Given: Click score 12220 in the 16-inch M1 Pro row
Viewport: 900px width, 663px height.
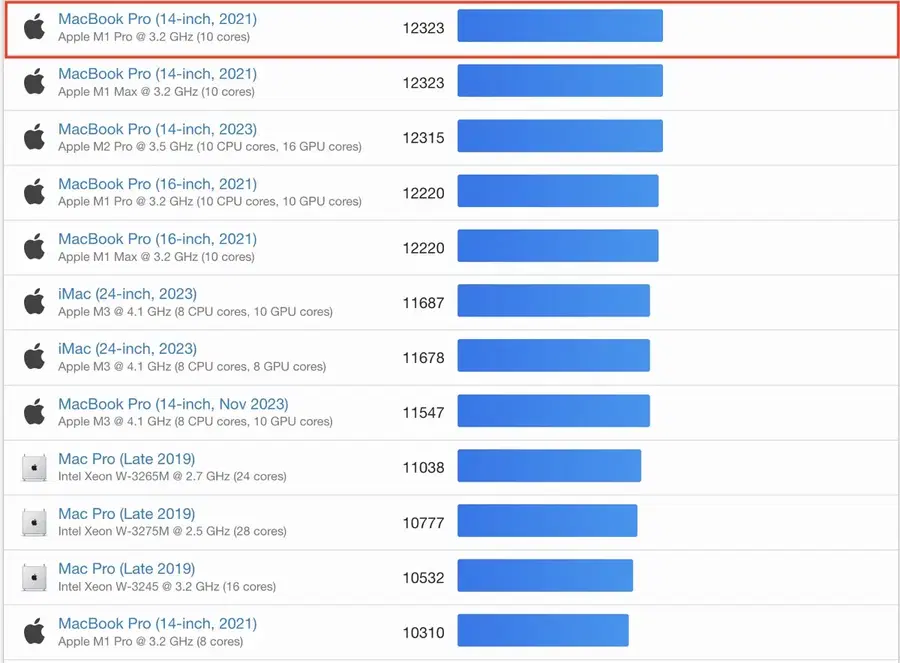Looking at the screenshot, I should 424,193.
